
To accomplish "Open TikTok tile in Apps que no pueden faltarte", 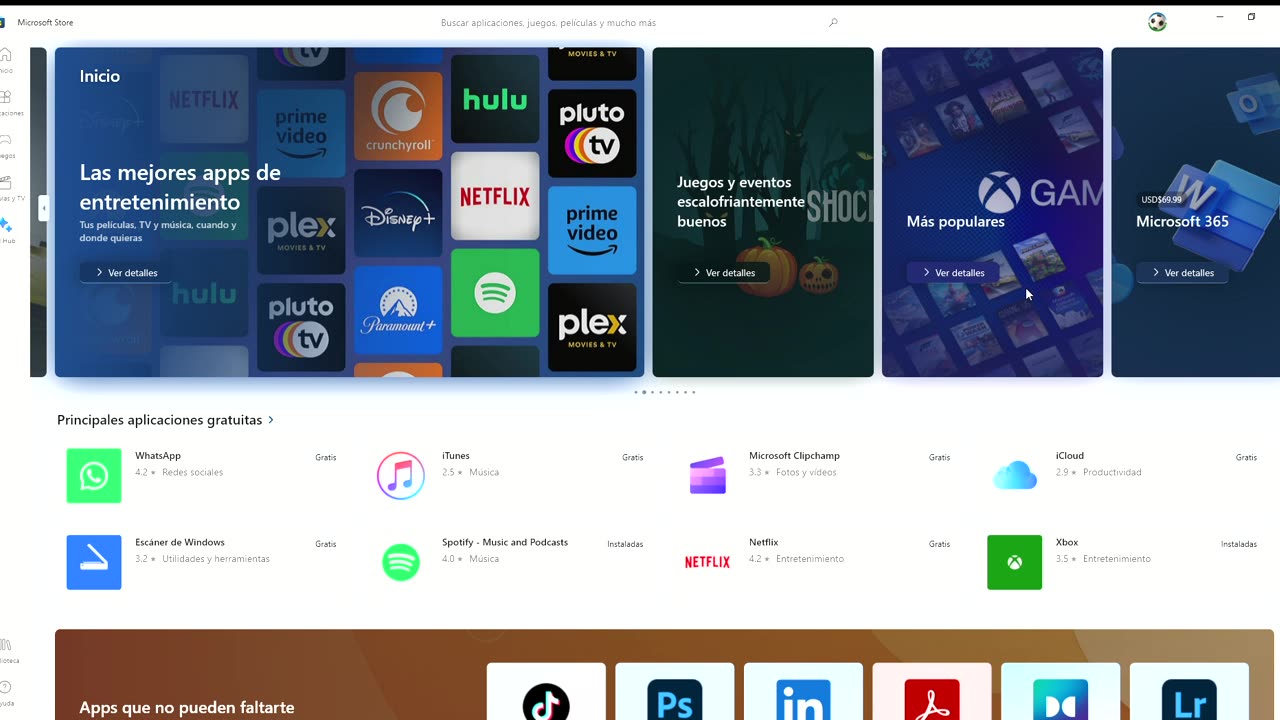I will coord(546,692).
